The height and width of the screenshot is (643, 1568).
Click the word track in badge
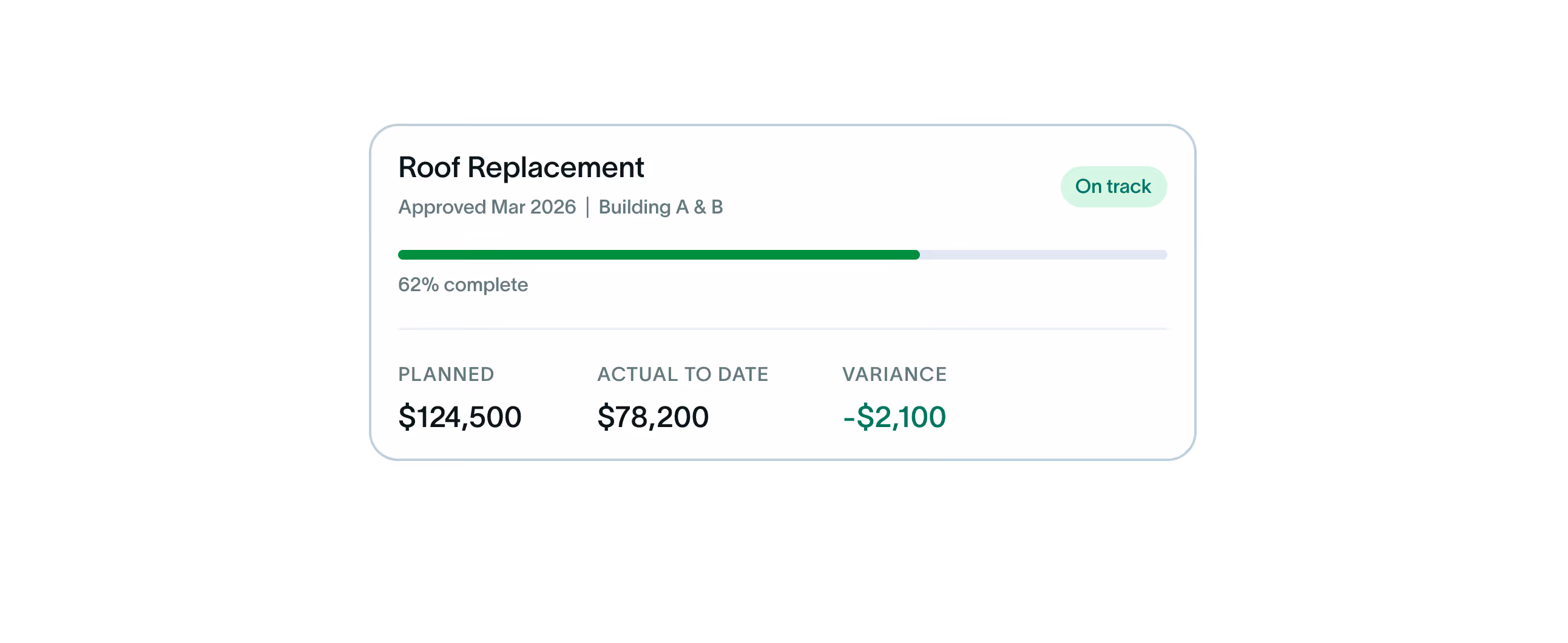click(x=1129, y=186)
